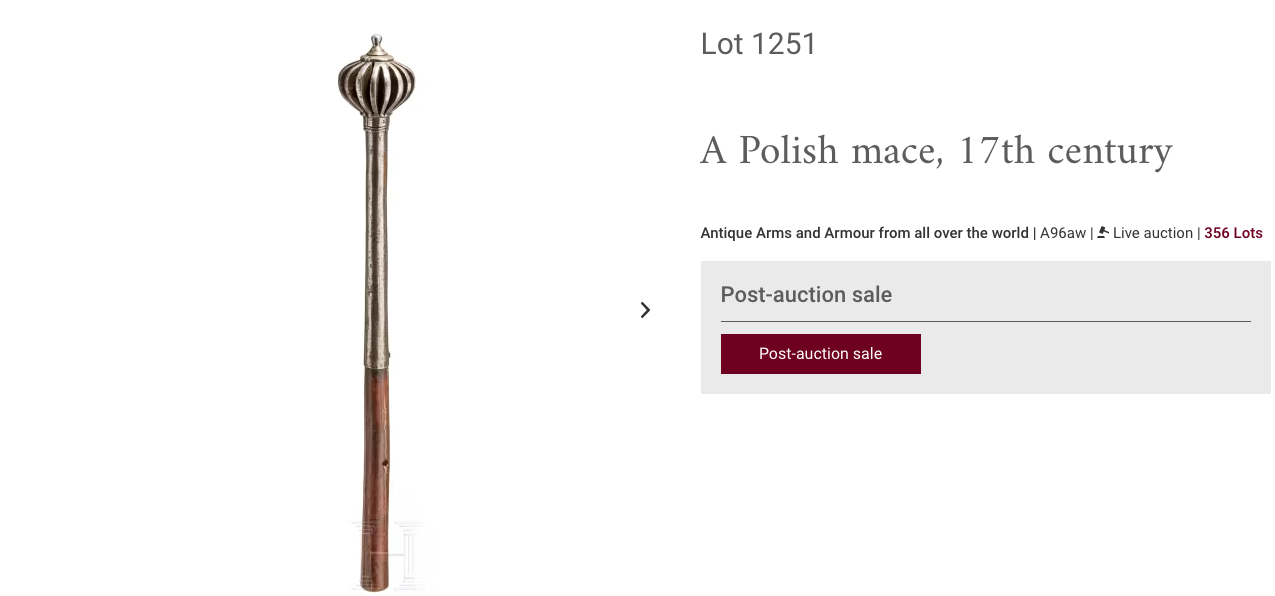Click the Live auction label

(1152, 233)
